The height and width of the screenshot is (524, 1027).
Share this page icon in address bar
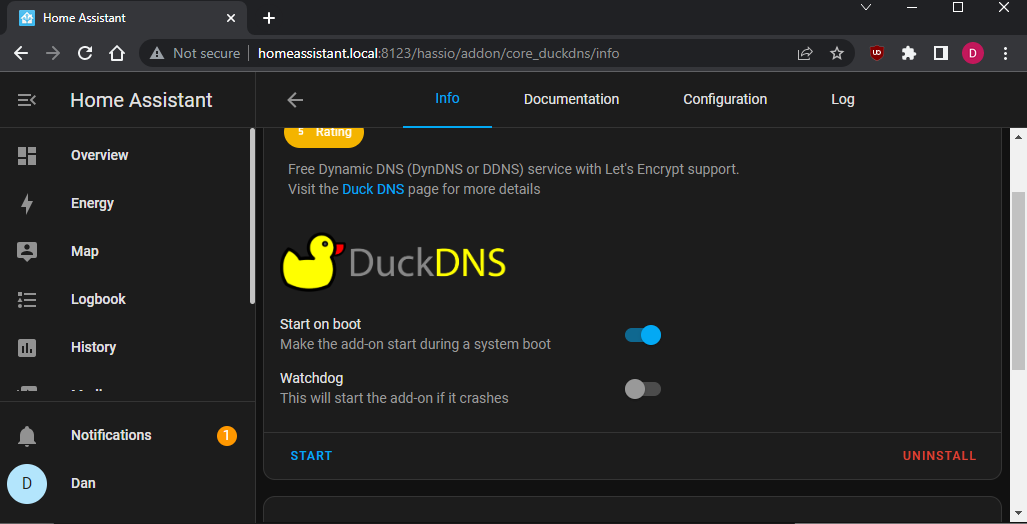click(x=805, y=54)
